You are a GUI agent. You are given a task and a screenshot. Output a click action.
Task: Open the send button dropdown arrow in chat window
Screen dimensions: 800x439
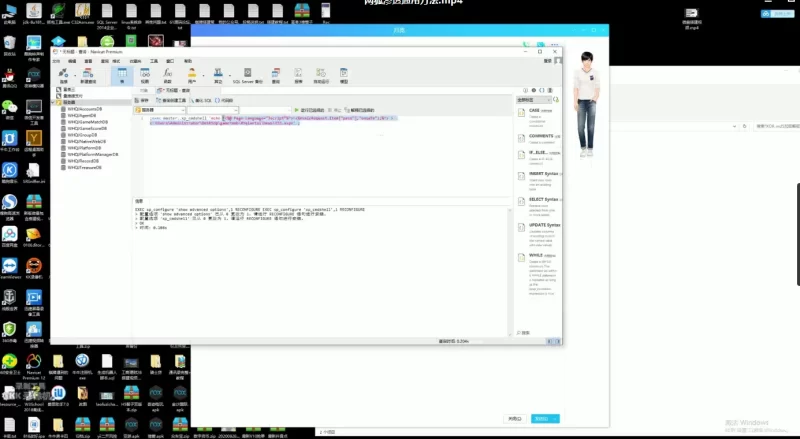[x=556, y=419]
